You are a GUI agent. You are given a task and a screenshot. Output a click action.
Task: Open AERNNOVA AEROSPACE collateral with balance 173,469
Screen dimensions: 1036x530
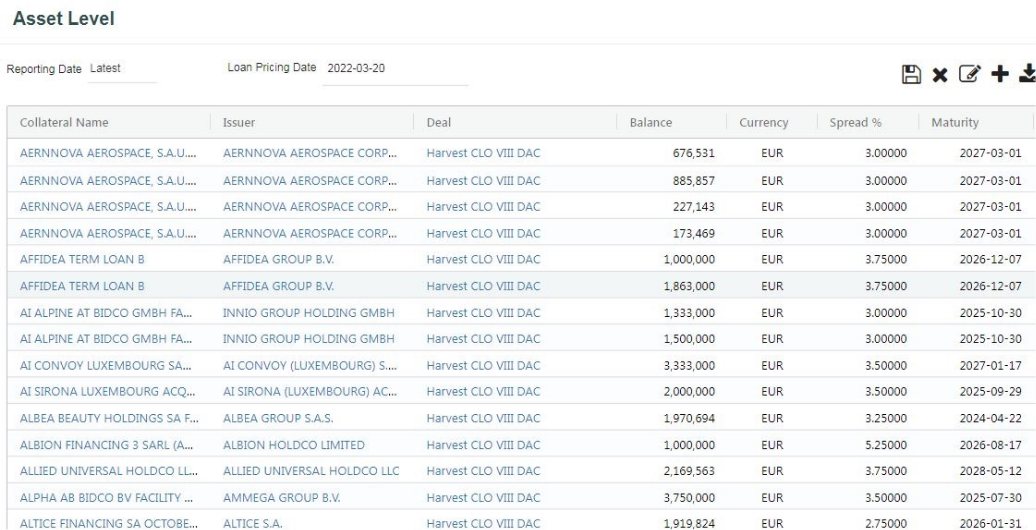coord(108,233)
